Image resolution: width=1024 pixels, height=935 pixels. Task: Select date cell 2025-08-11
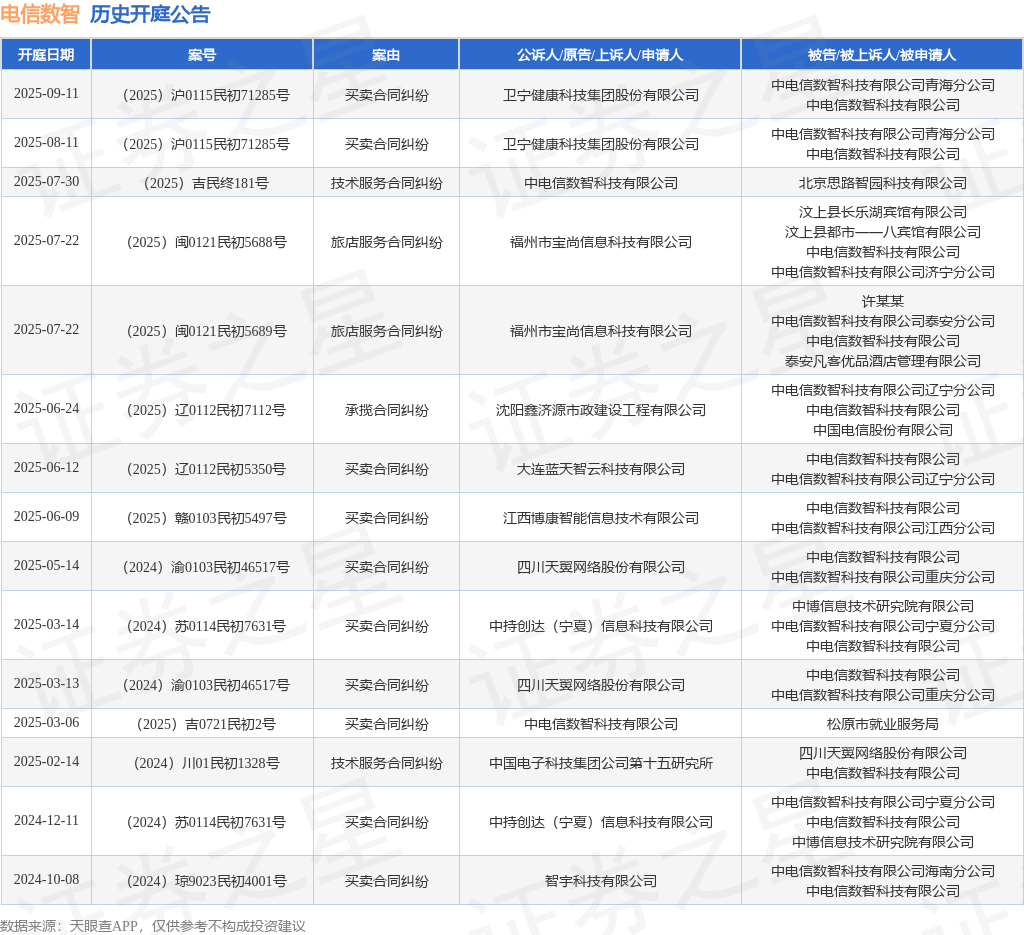pos(46,142)
